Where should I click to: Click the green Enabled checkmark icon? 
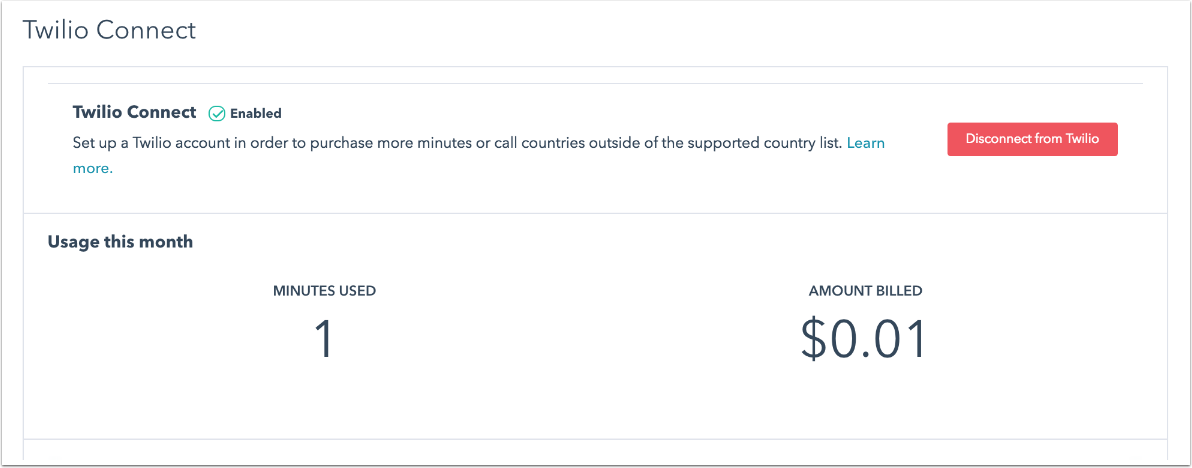tap(217, 114)
